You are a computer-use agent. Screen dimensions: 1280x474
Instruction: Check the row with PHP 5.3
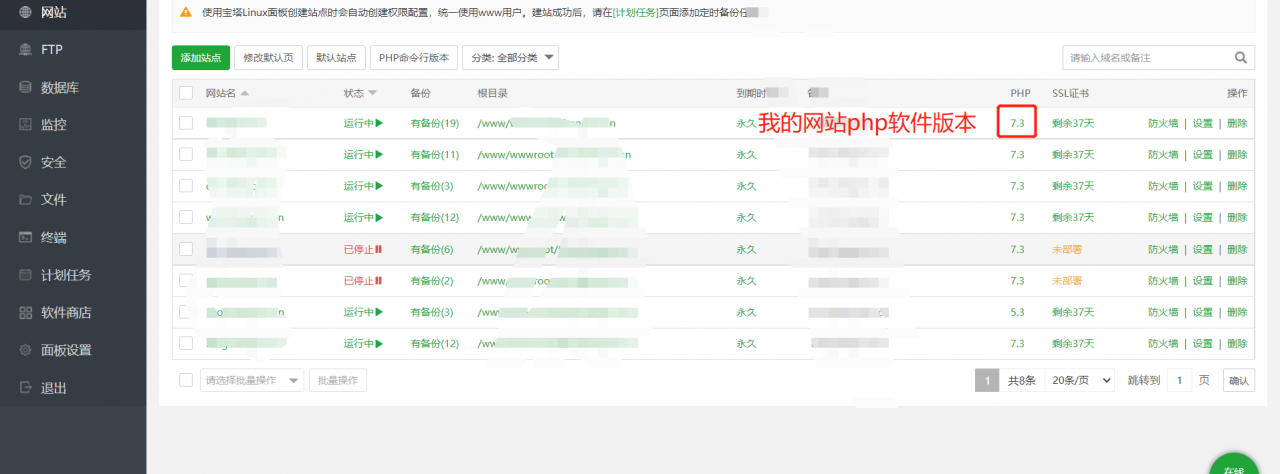click(186, 312)
